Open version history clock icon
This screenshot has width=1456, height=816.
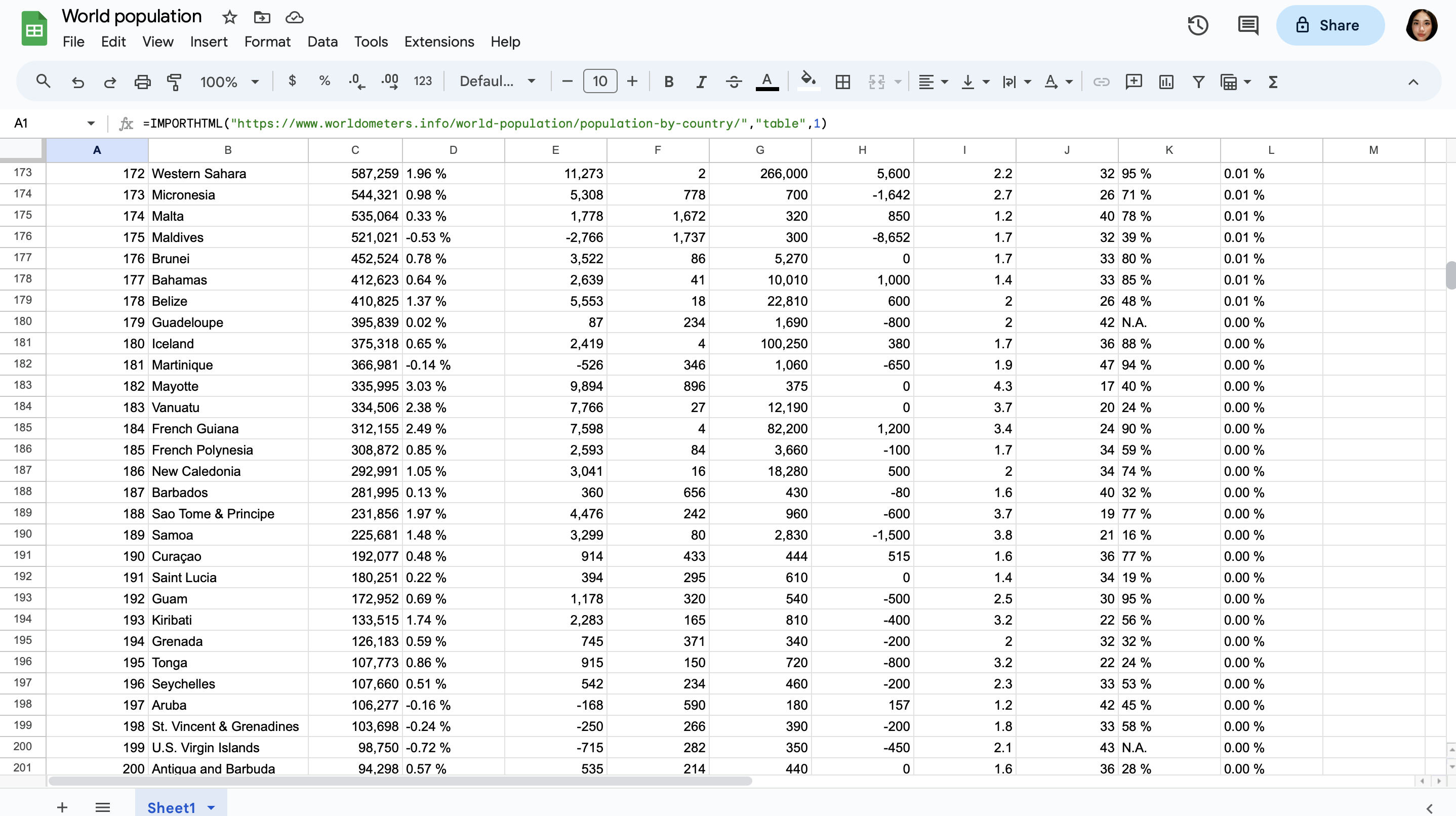[x=1198, y=25]
